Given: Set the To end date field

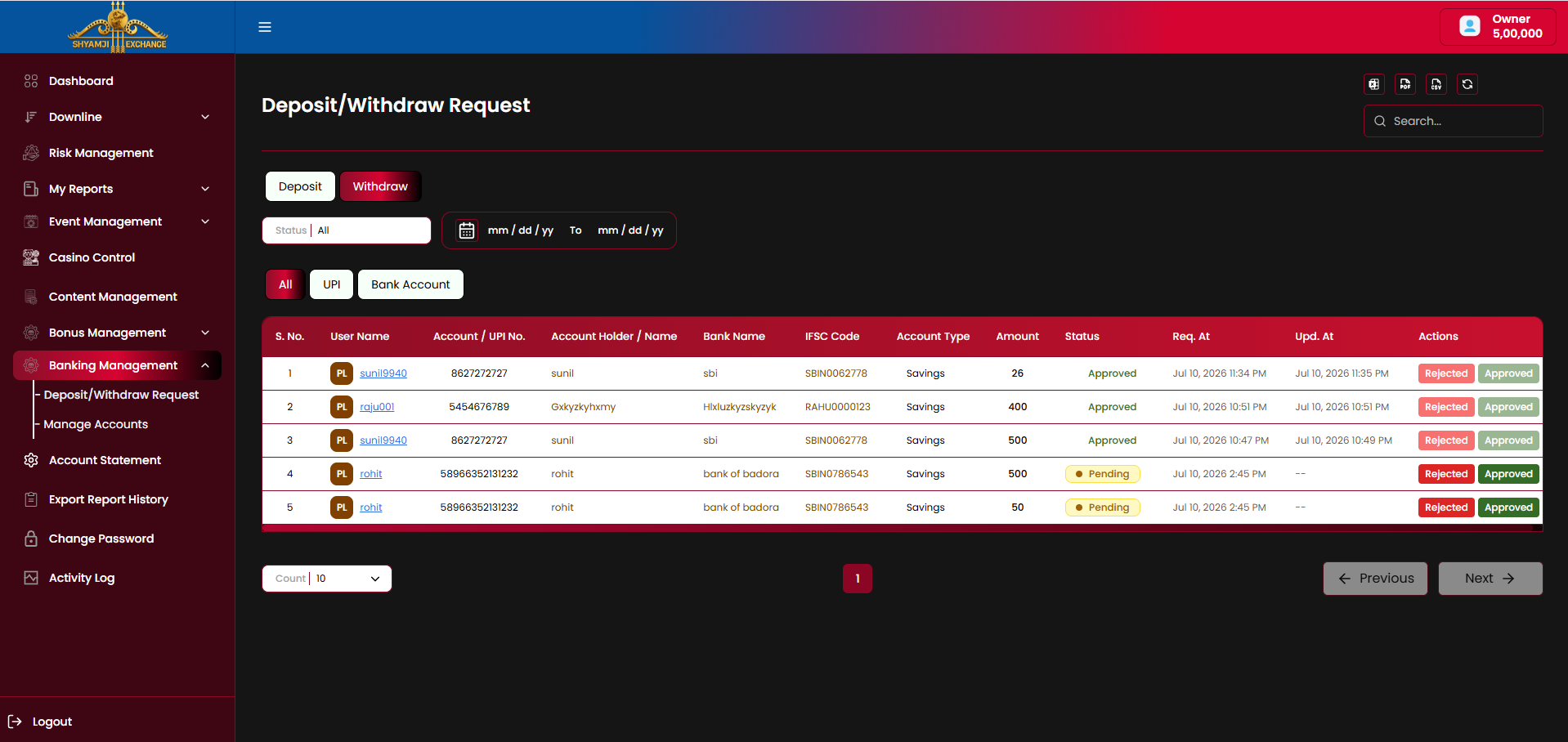Looking at the screenshot, I should (x=630, y=230).
